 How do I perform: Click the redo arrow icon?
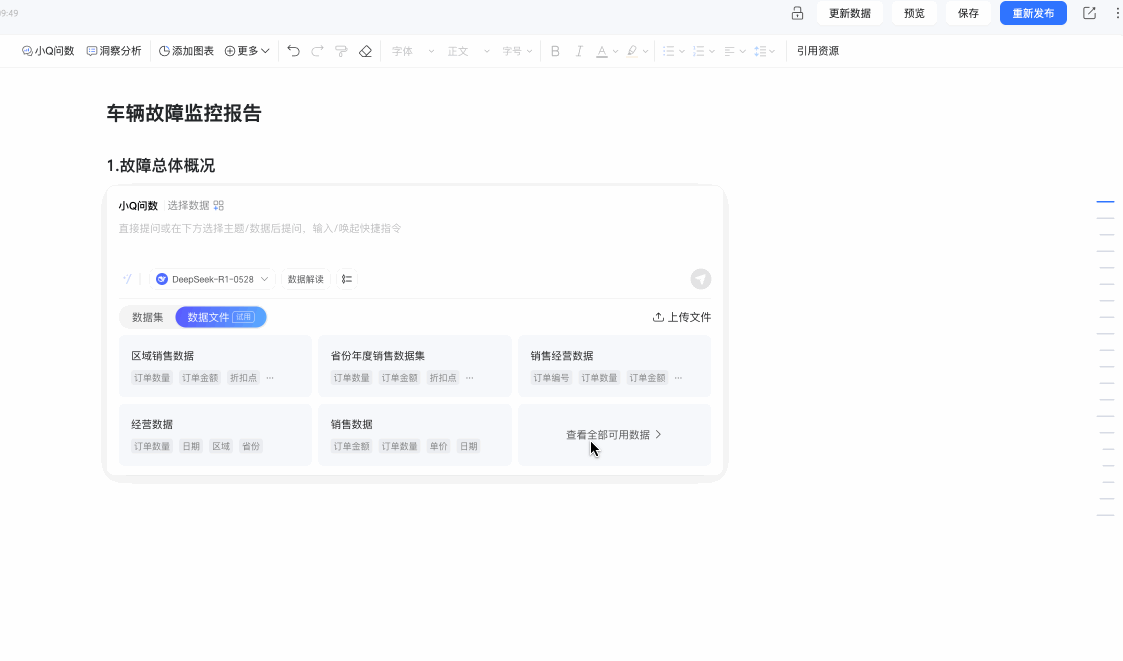317,51
